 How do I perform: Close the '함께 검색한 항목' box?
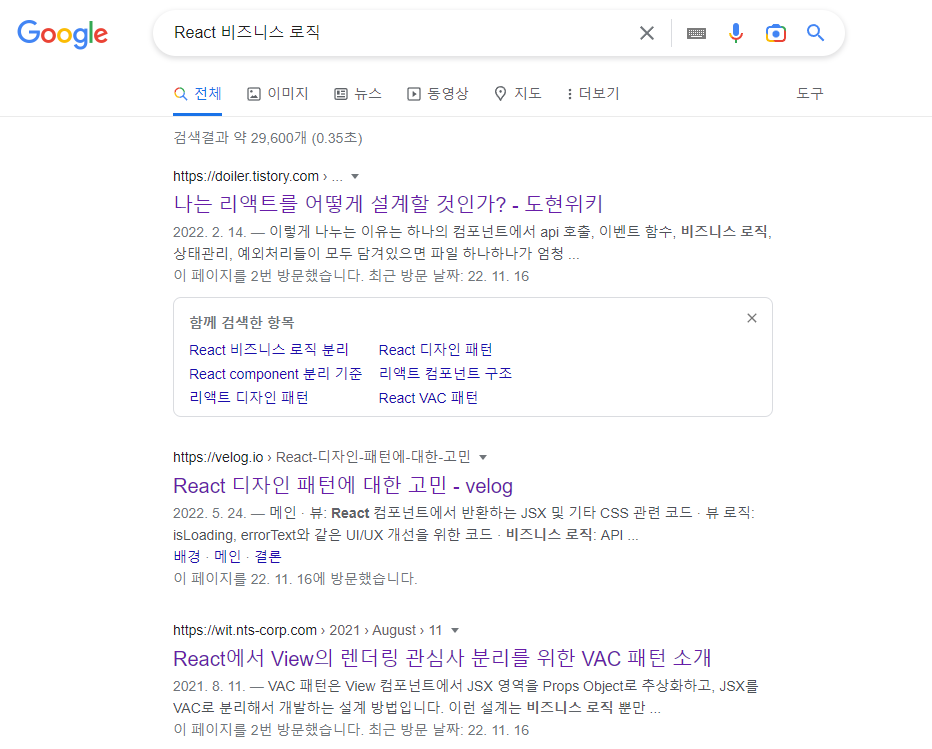pos(752,318)
